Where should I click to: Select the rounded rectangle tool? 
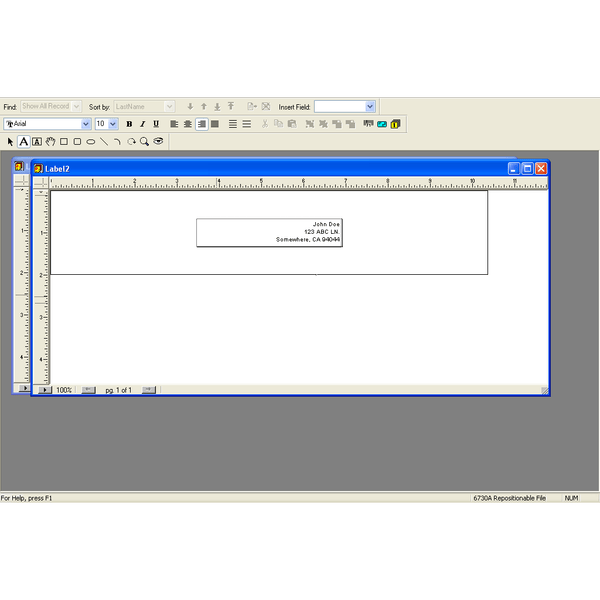click(x=77, y=142)
